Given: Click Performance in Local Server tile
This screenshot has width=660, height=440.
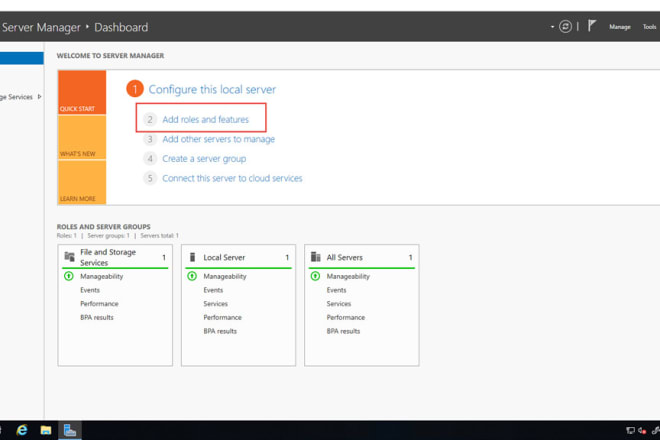Looking at the screenshot, I should (222, 317).
